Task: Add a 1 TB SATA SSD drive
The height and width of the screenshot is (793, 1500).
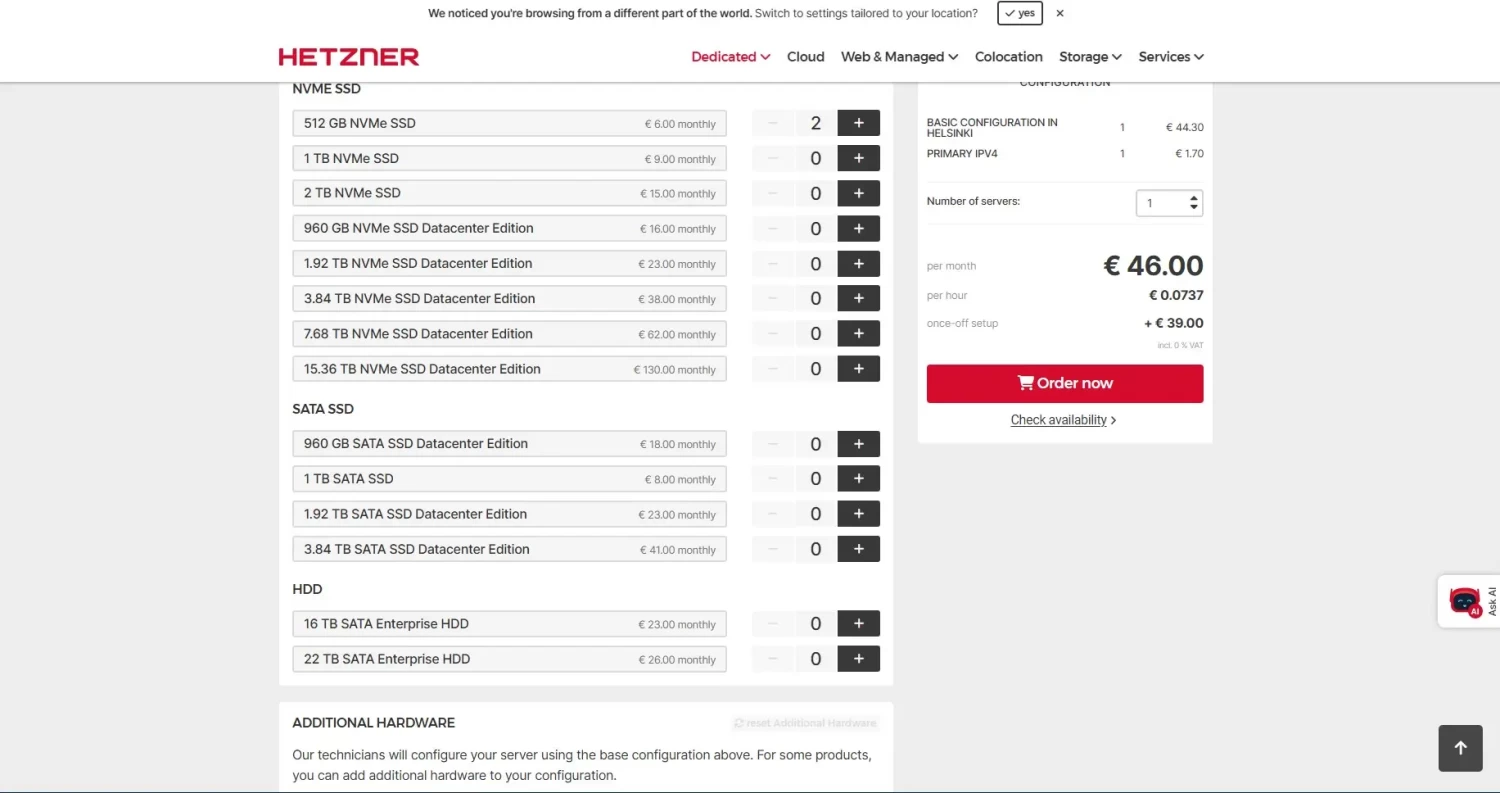Action: 858,479
